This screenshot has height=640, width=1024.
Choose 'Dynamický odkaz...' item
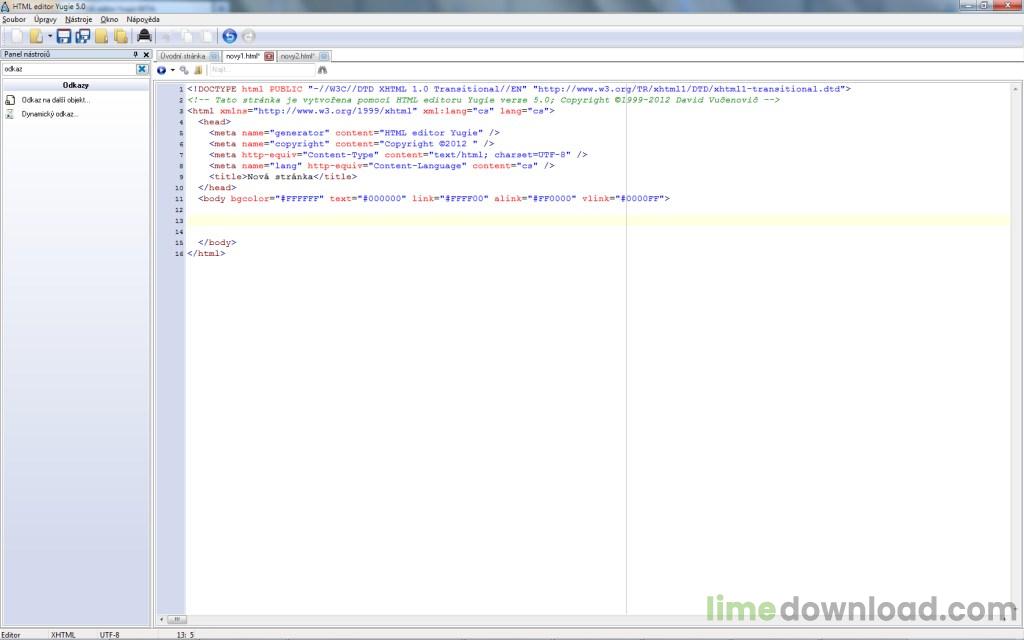(x=50, y=114)
